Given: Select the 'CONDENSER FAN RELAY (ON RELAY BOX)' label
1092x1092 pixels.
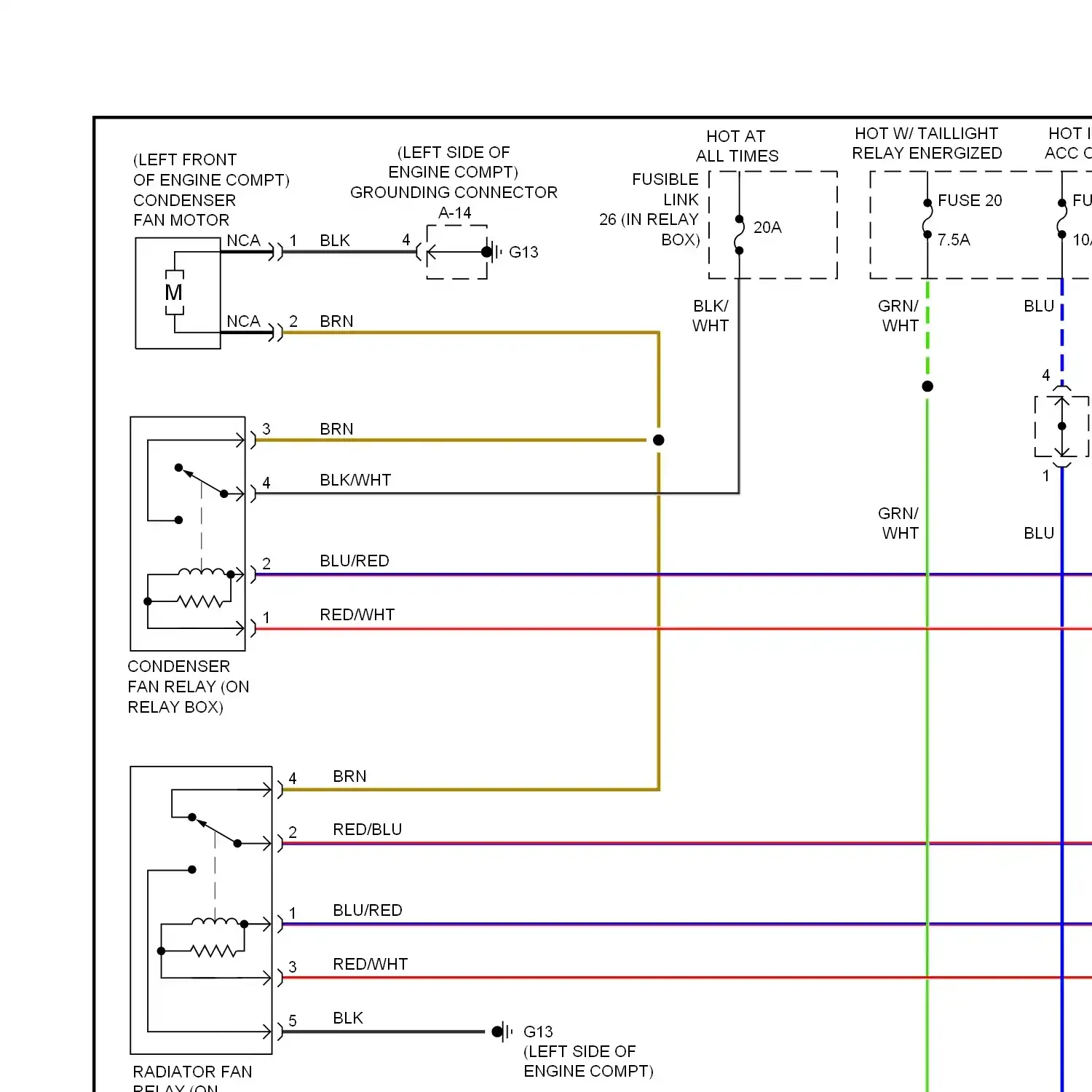Looking at the screenshot, I should (189, 687).
